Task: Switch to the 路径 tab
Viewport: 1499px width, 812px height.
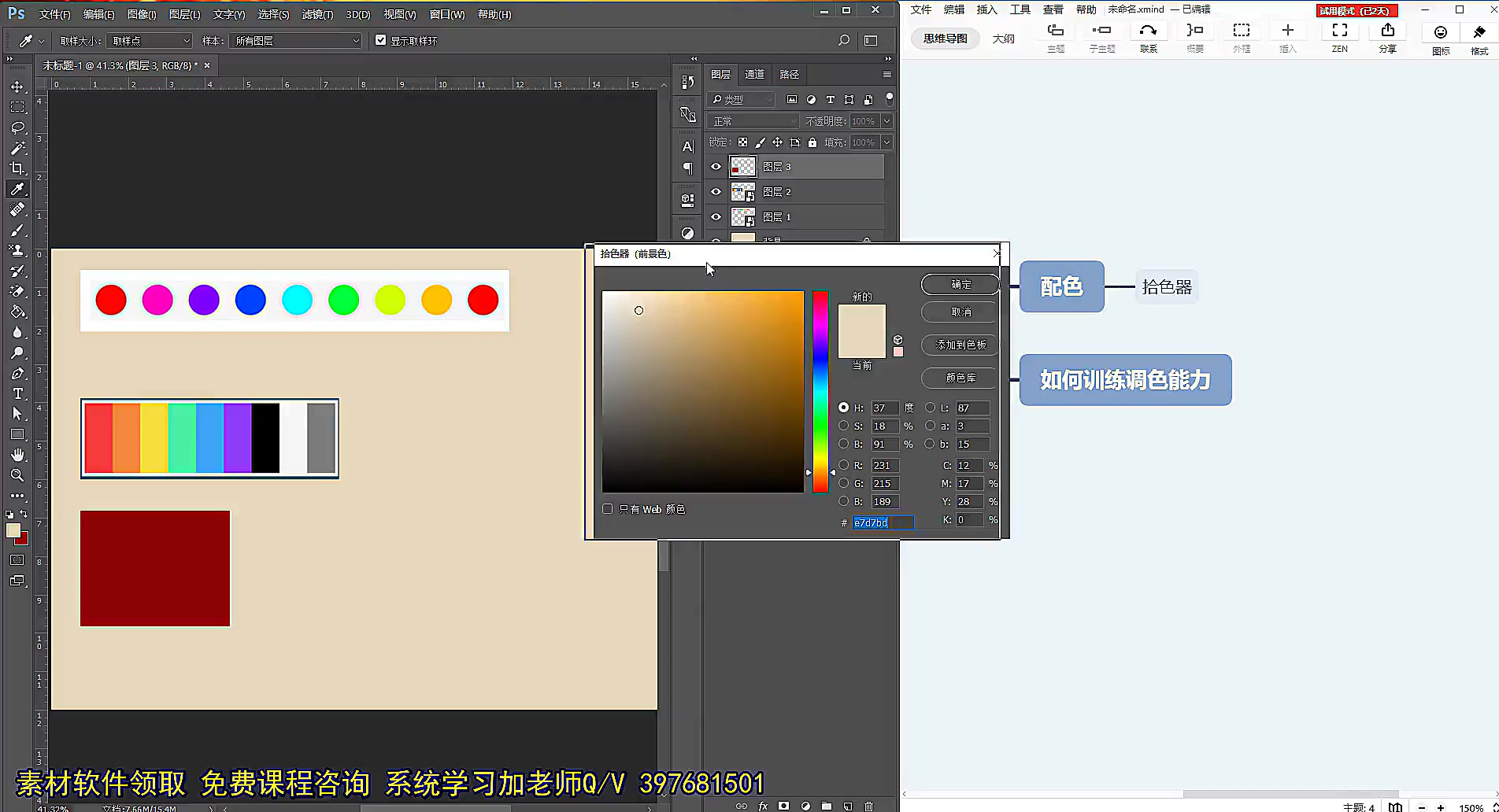Action: point(789,74)
